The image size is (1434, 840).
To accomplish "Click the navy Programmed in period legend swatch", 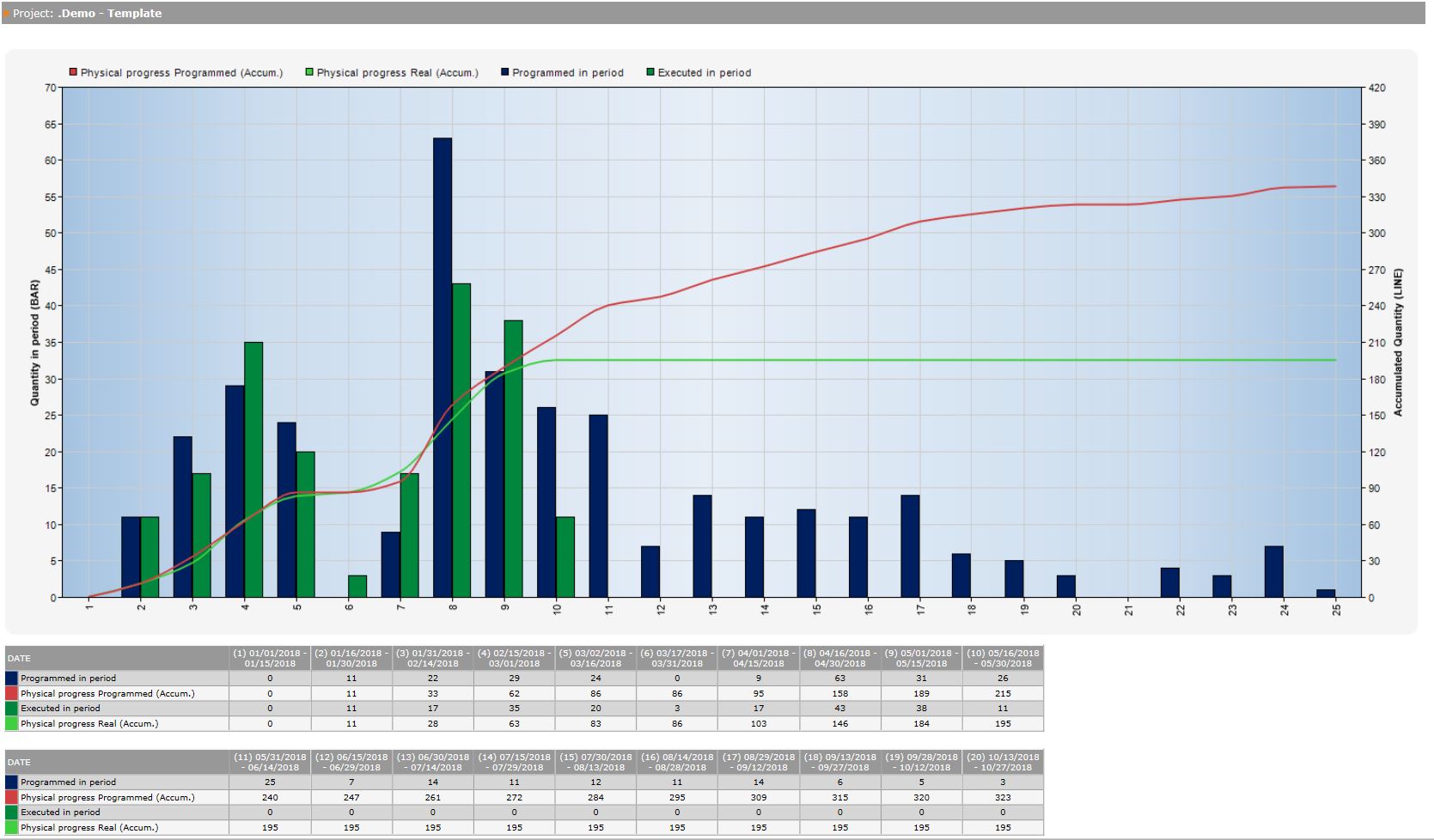I will pyautogui.click(x=505, y=73).
